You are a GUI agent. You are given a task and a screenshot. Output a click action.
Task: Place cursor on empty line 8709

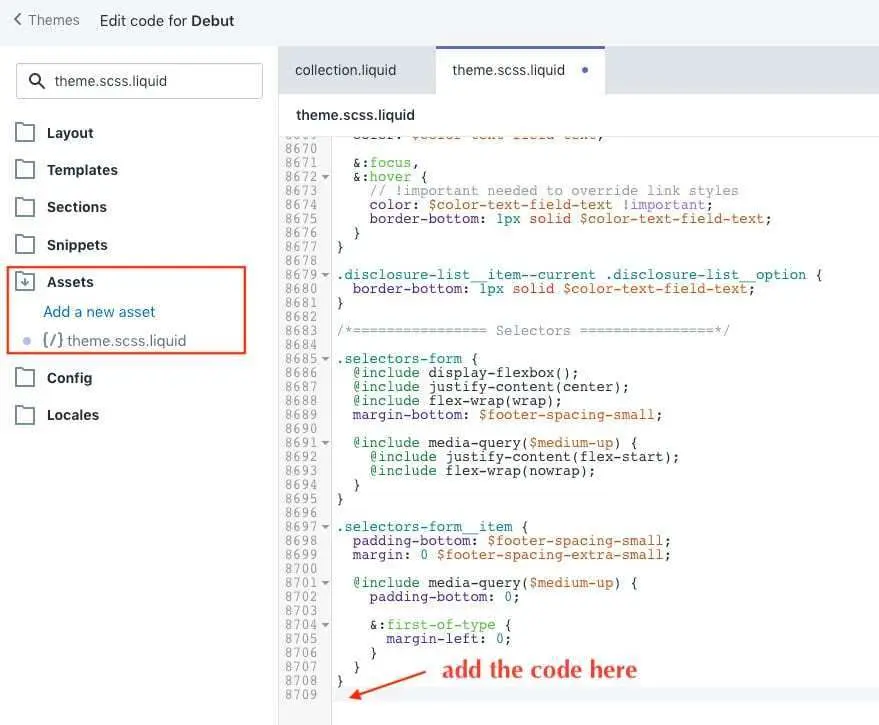(x=600, y=694)
